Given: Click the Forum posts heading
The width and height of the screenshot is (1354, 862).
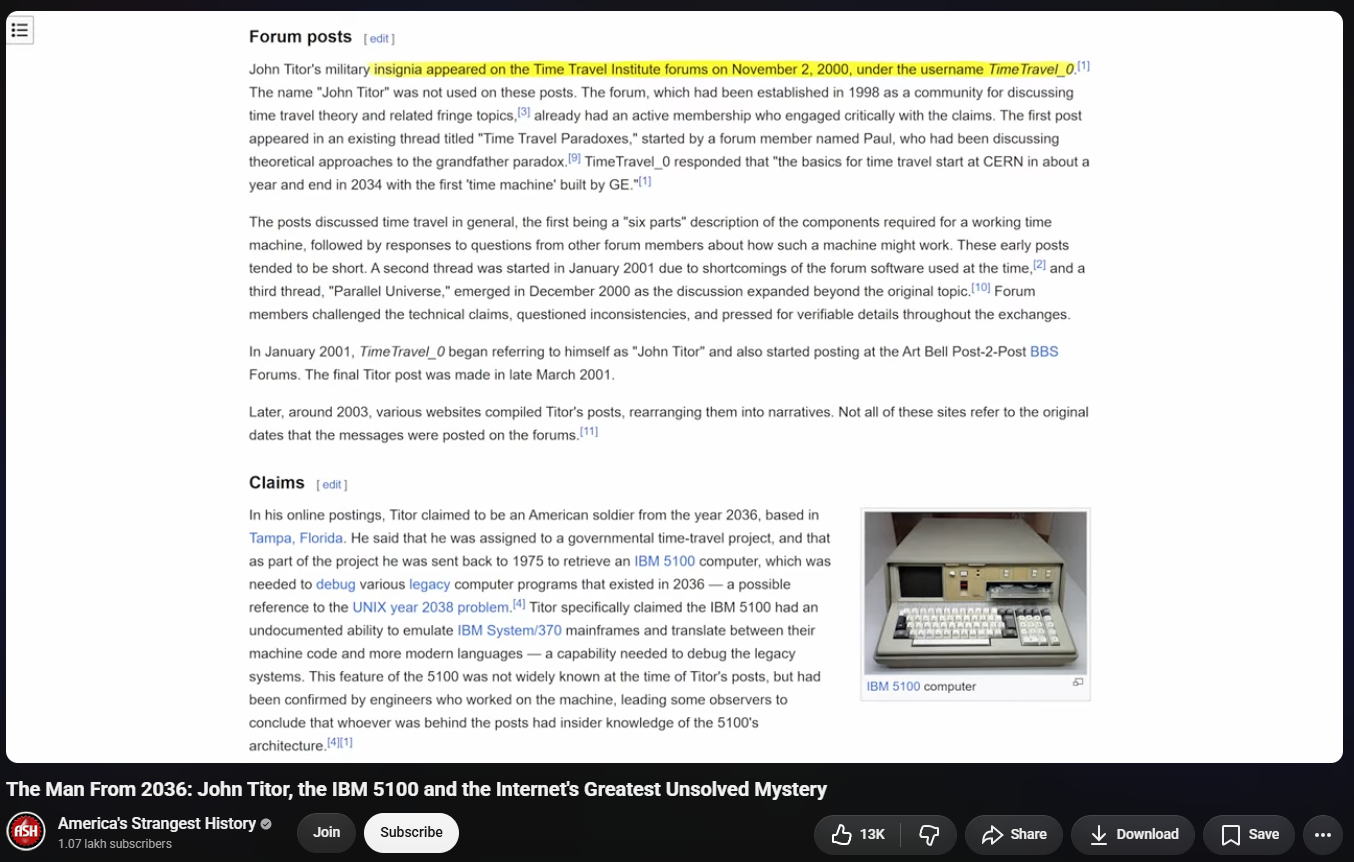Looking at the screenshot, I should [x=300, y=37].
